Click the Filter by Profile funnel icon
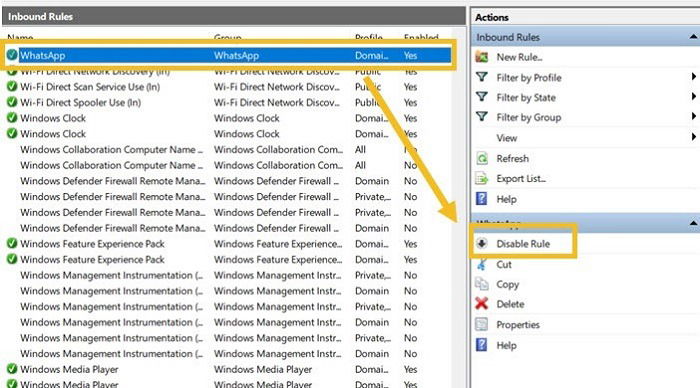 point(482,77)
